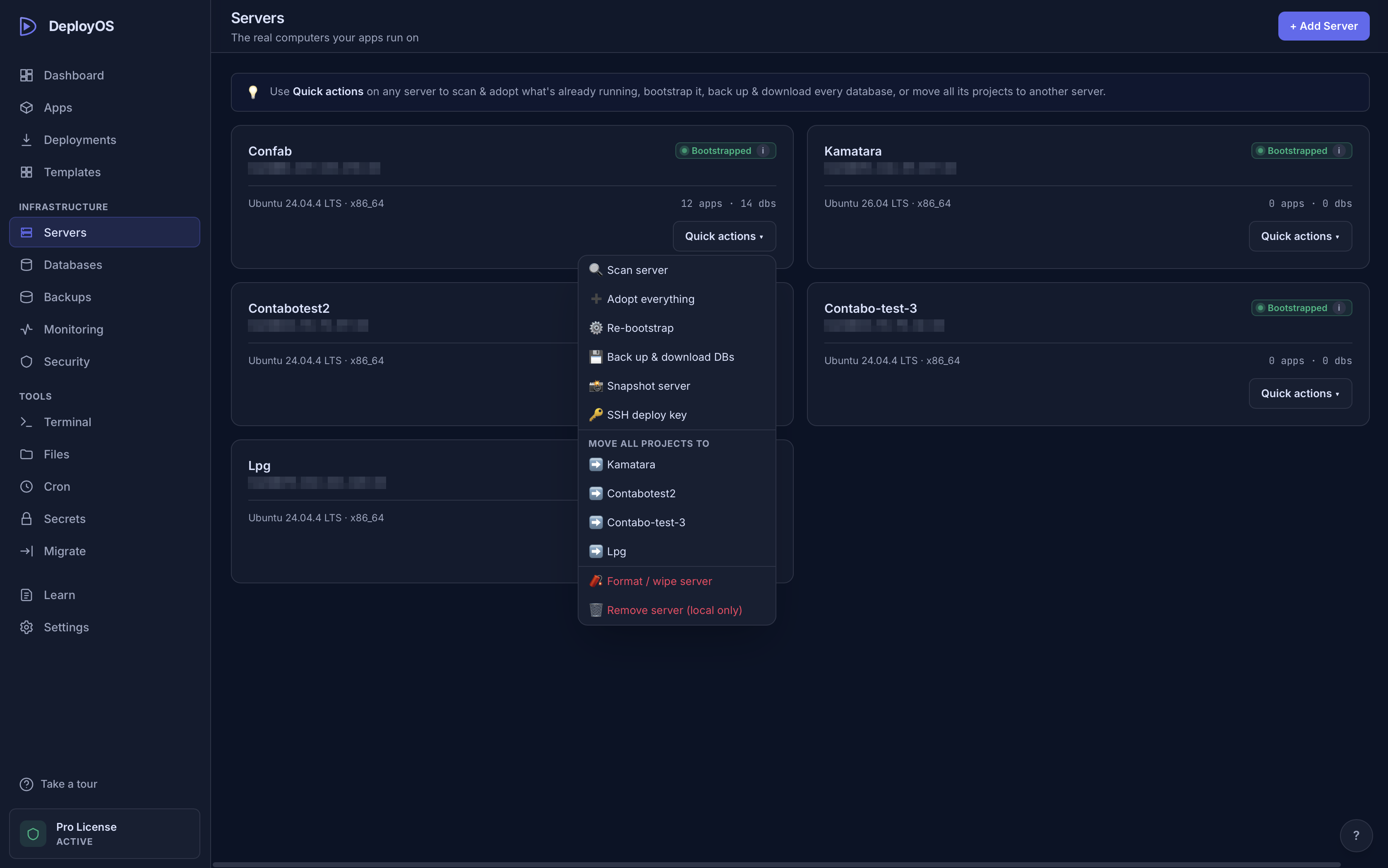The image size is (1388, 868).
Task: Move all projects to Lpg
Action: 677,551
